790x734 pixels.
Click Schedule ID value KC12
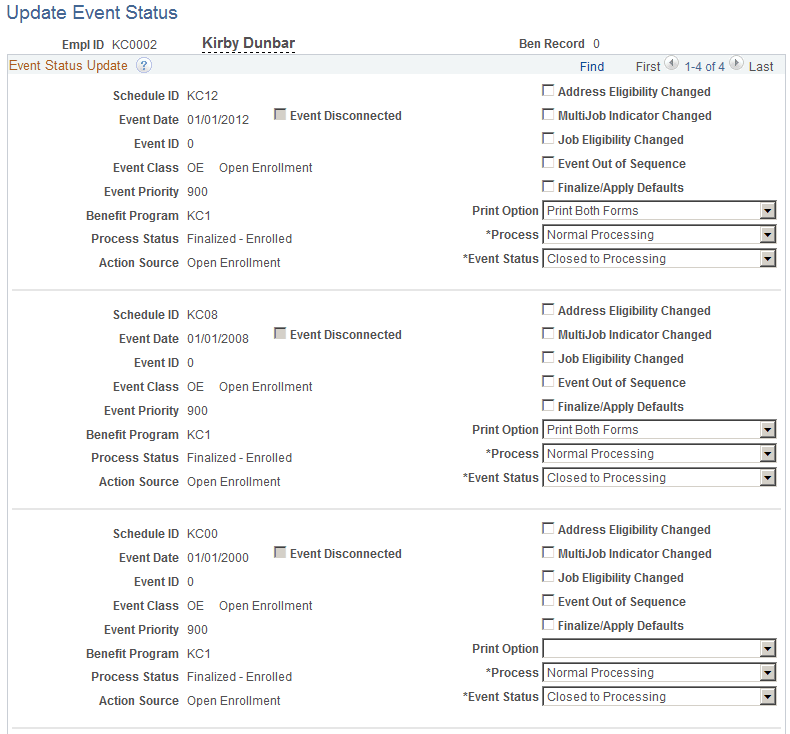pyautogui.click(x=202, y=96)
